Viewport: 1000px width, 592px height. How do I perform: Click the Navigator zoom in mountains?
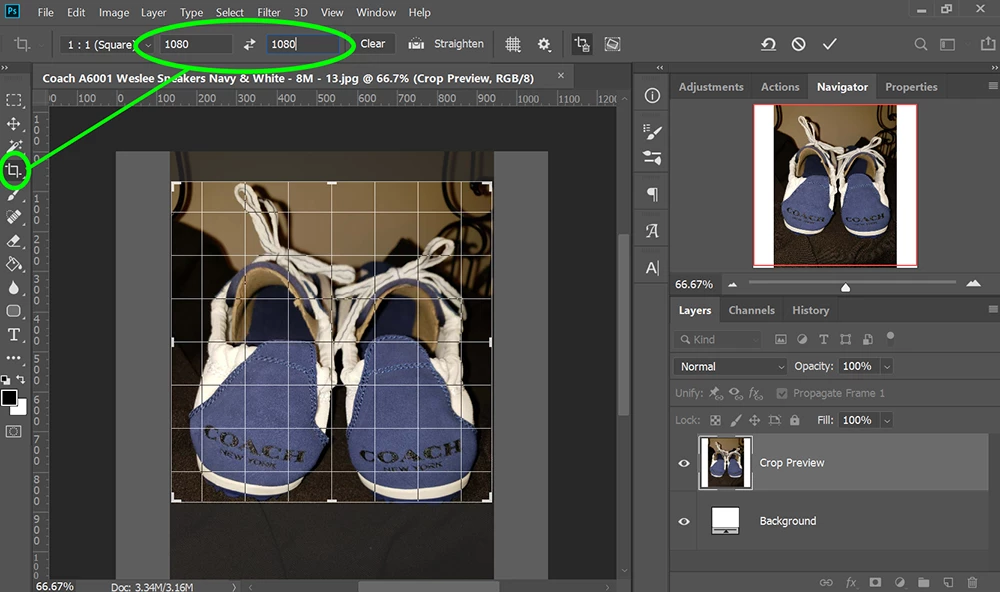point(973,284)
